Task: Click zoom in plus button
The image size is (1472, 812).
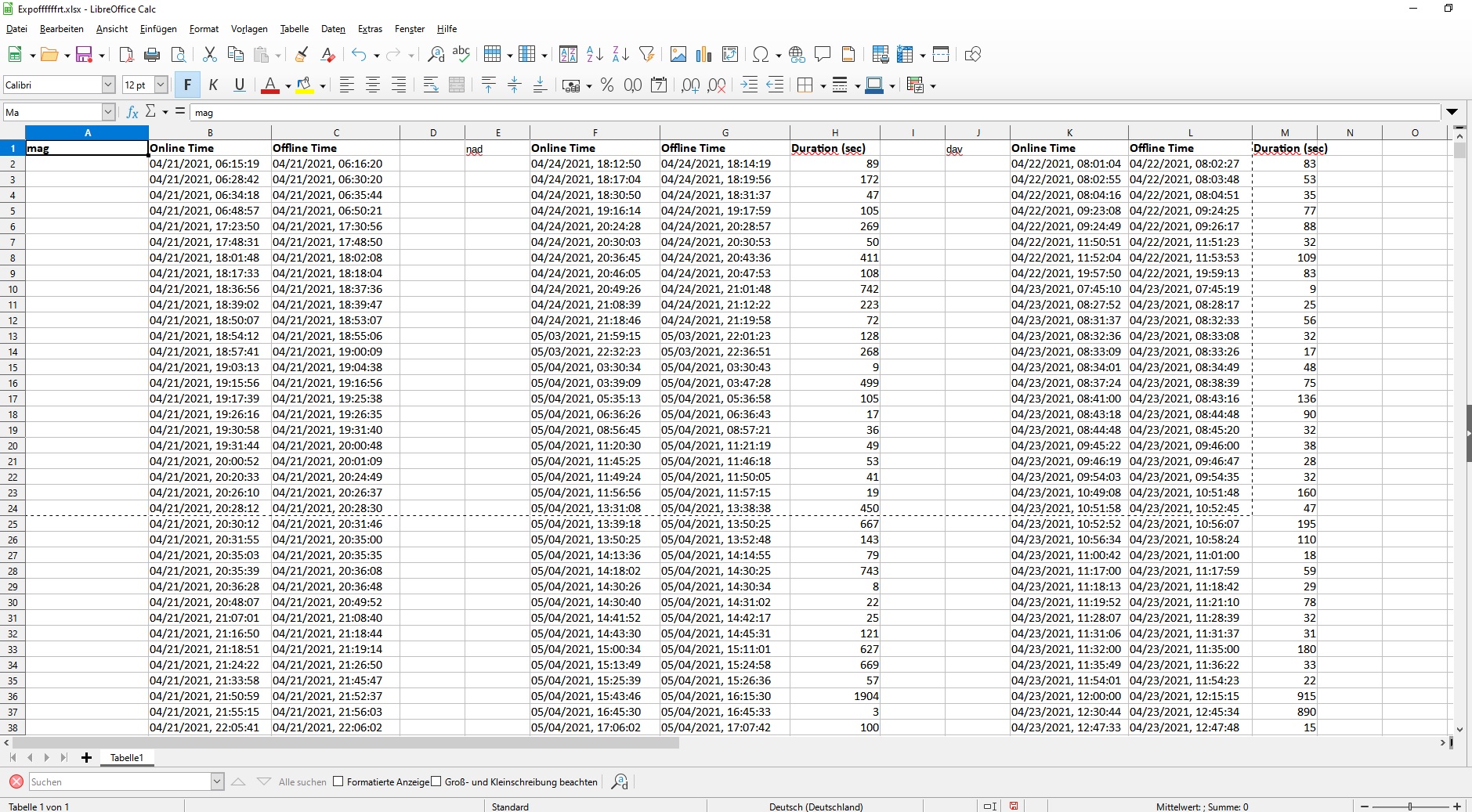Action: [x=1457, y=807]
